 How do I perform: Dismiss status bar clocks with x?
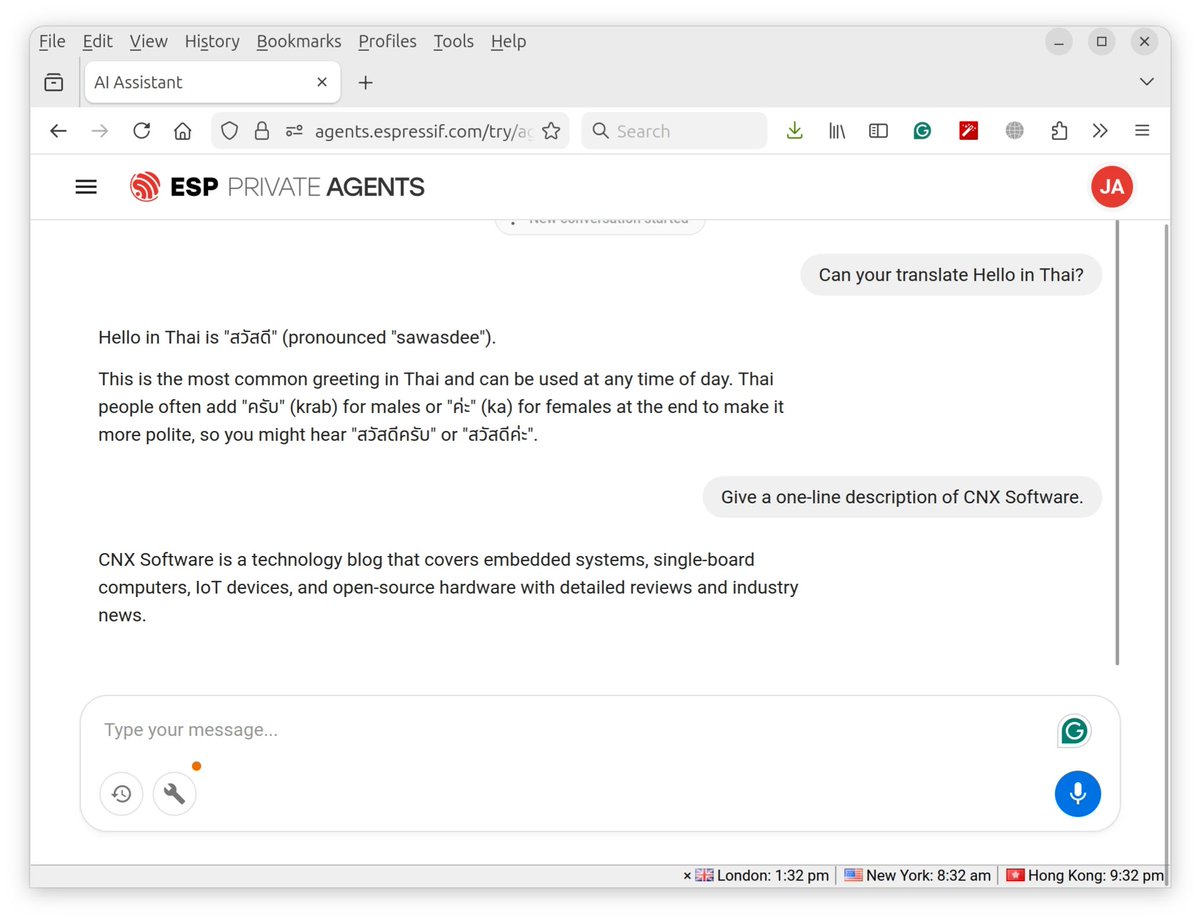[x=687, y=876]
